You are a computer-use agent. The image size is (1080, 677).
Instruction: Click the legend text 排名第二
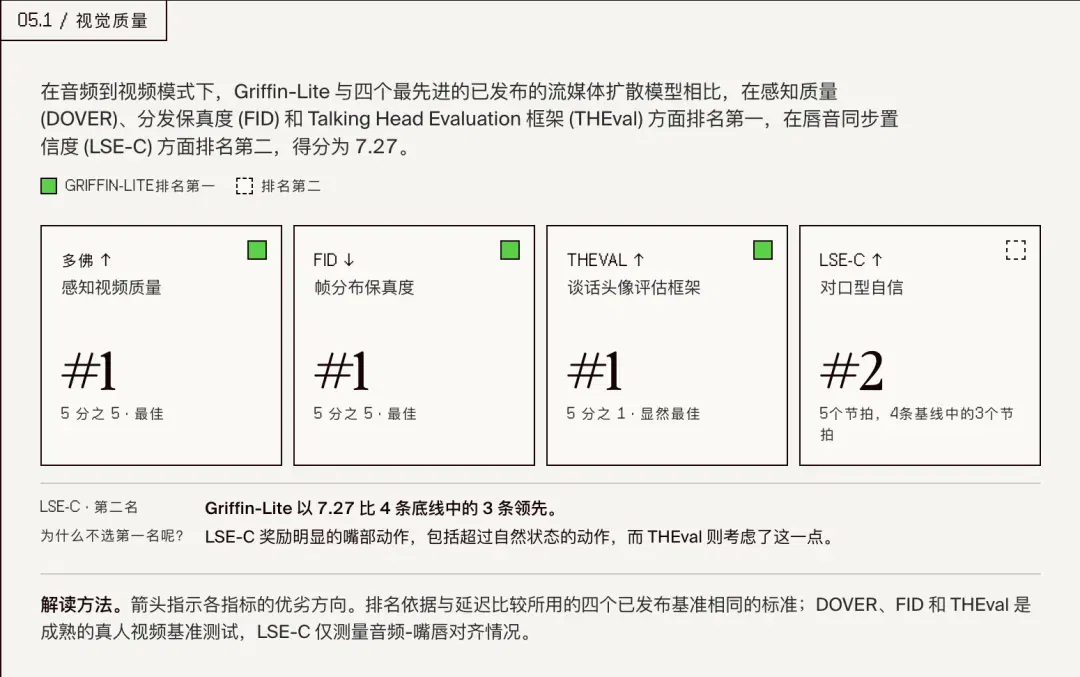(x=291, y=186)
